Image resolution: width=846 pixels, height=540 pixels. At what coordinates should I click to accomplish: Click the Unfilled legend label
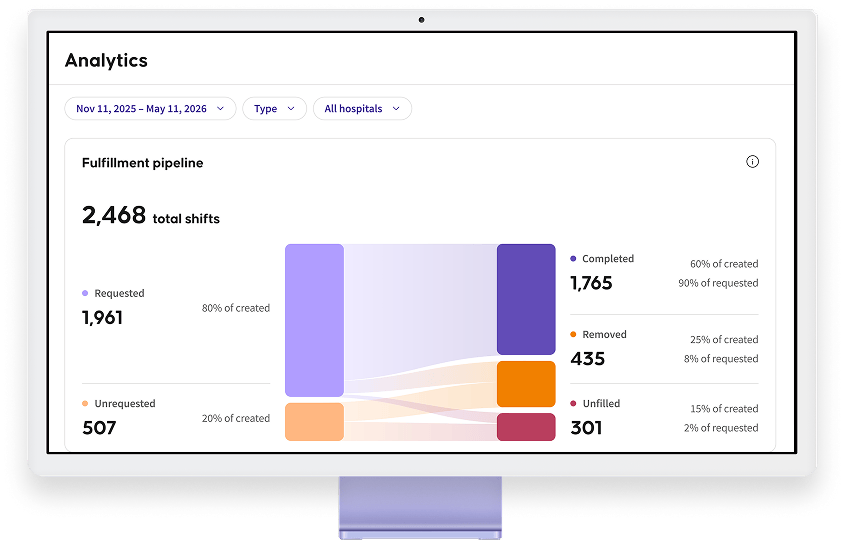pos(601,404)
